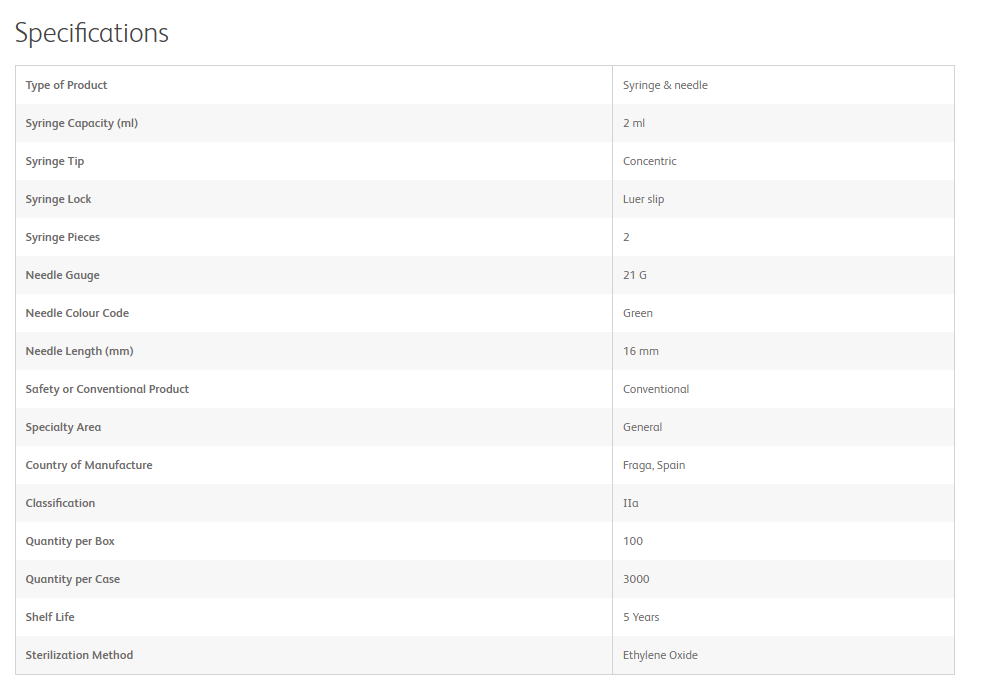Click the Concentric value
Image resolution: width=991 pixels, height=683 pixels.
tap(650, 161)
